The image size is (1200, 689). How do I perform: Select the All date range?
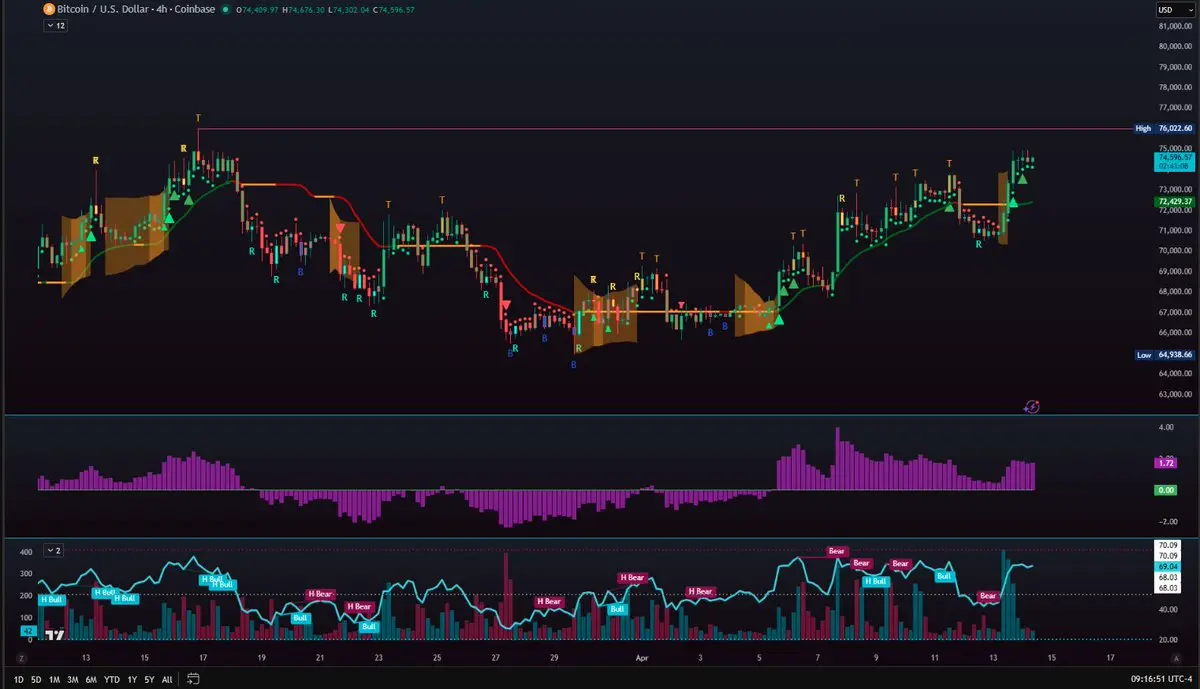167,679
